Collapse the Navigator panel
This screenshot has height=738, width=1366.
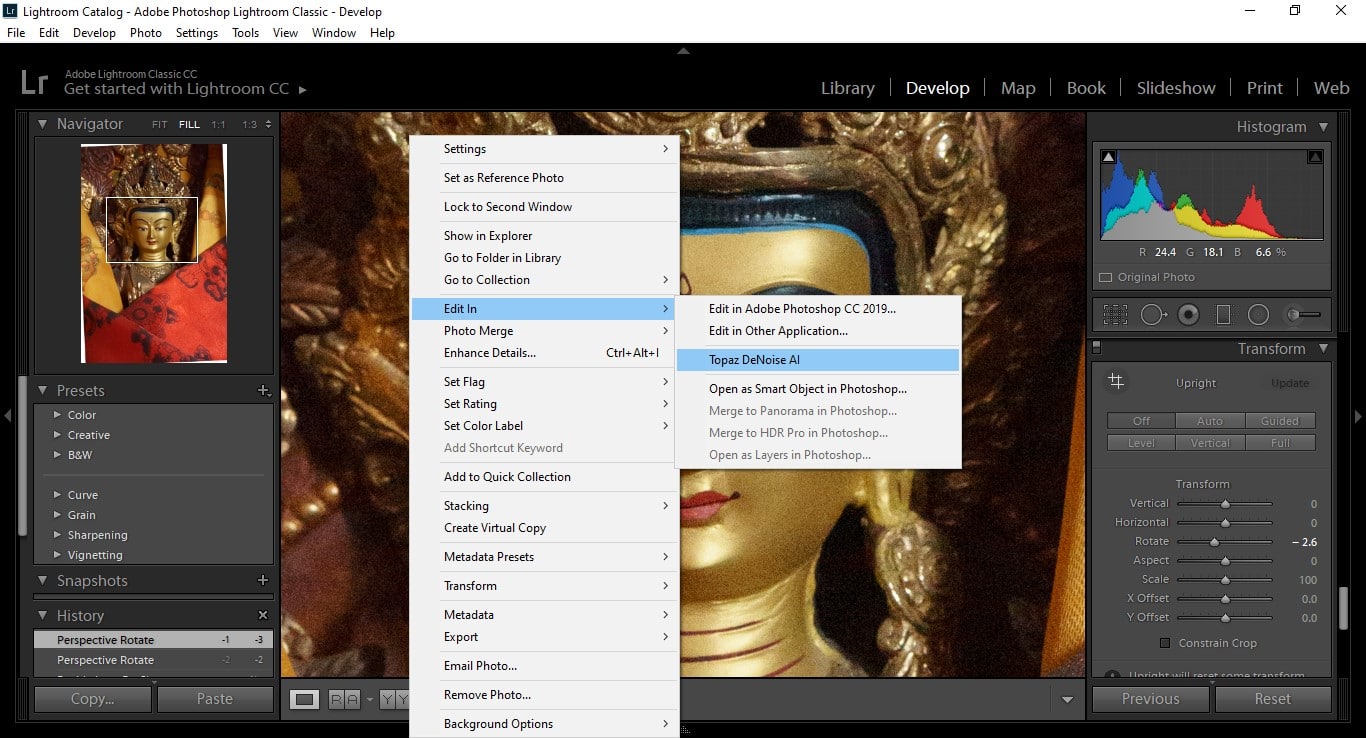pos(43,124)
